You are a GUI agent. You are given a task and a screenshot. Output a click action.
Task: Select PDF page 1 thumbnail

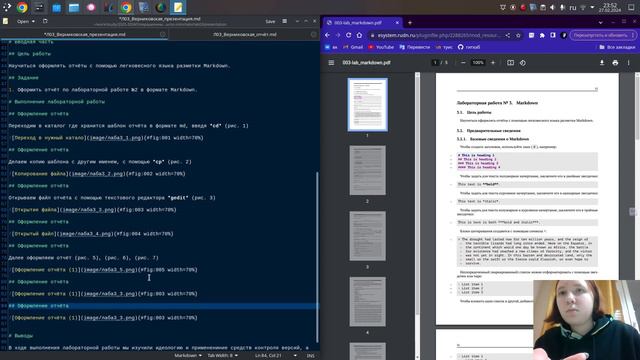(x=367, y=105)
